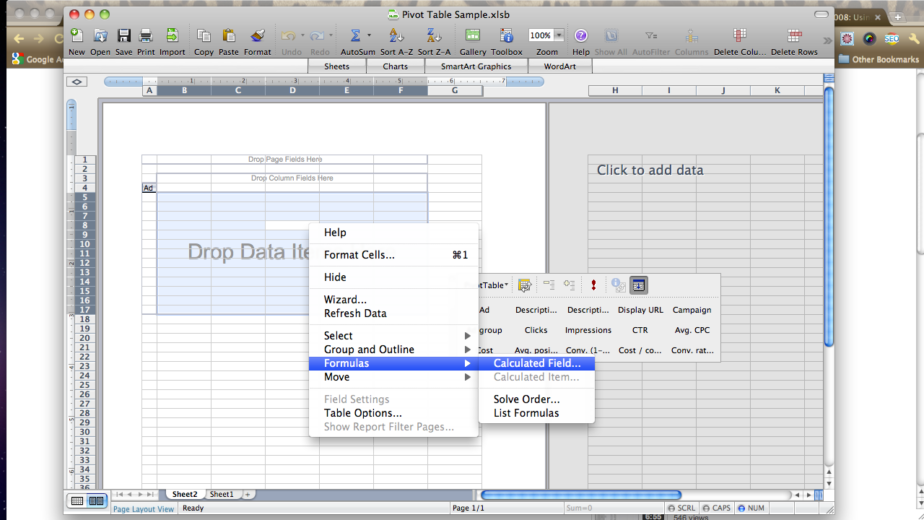This screenshot has width=924, height=520.
Task: Click the Print toolbar icon
Action: (146, 36)
